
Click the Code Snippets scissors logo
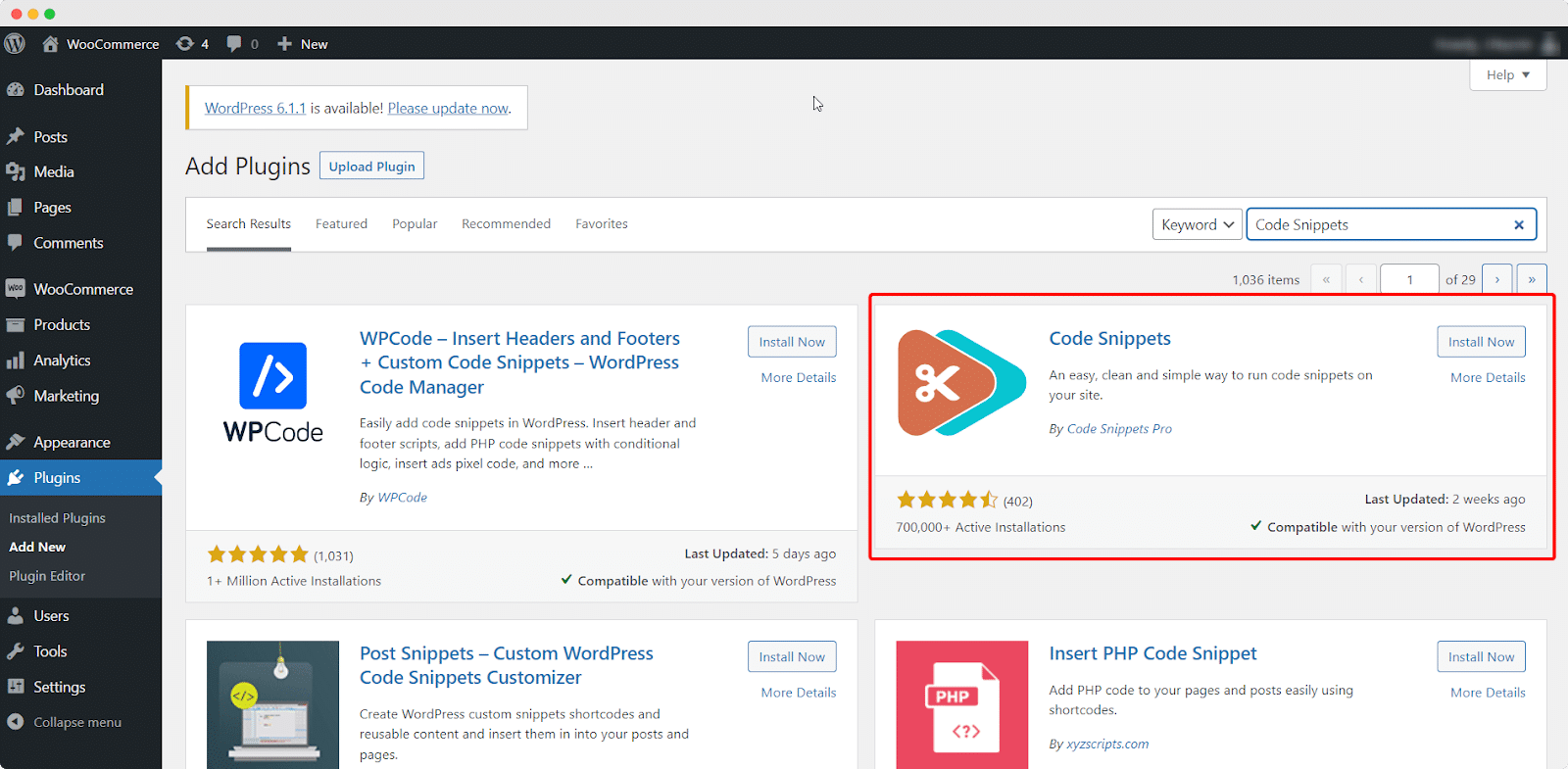click(x=961, y=382)
